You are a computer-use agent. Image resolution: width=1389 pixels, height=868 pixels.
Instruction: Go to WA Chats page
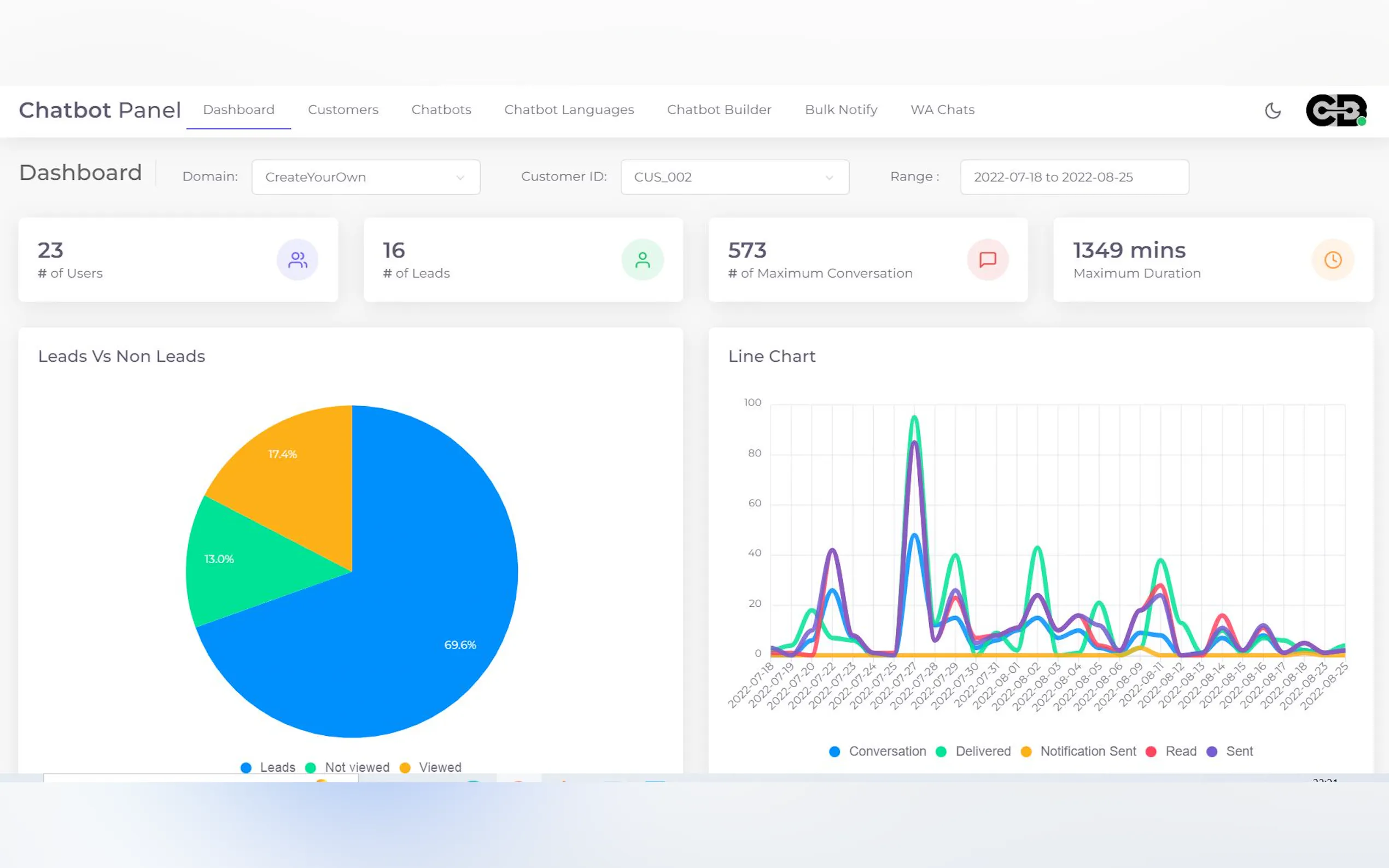[942, 110]
